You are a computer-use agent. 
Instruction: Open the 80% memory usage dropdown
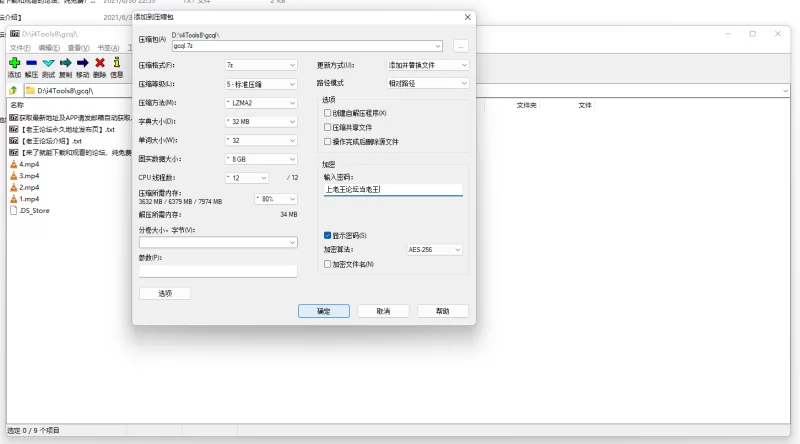pyautogui.click(x=275, y=198)
